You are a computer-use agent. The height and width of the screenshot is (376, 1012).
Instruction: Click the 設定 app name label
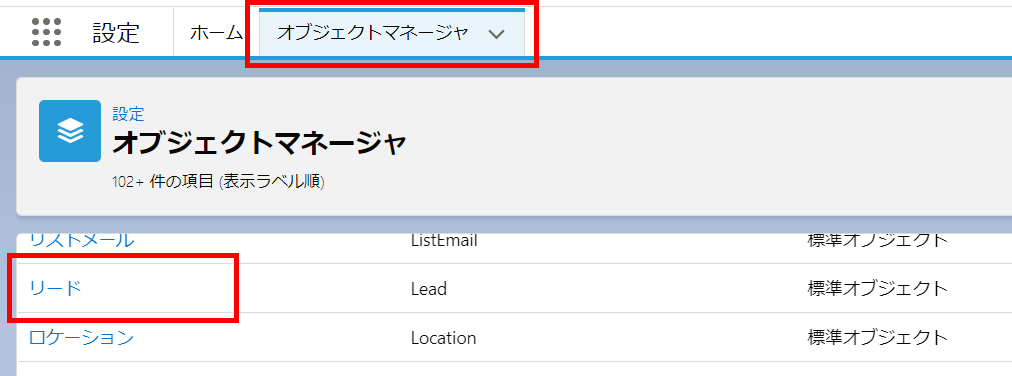pos(116,33)
